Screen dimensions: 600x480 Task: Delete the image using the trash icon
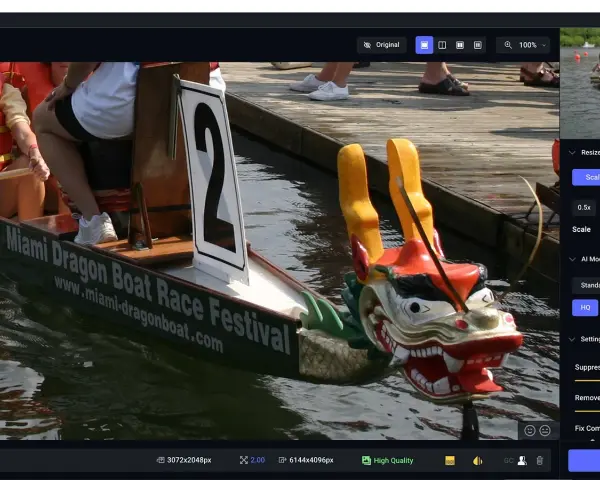tap(540, 460)
